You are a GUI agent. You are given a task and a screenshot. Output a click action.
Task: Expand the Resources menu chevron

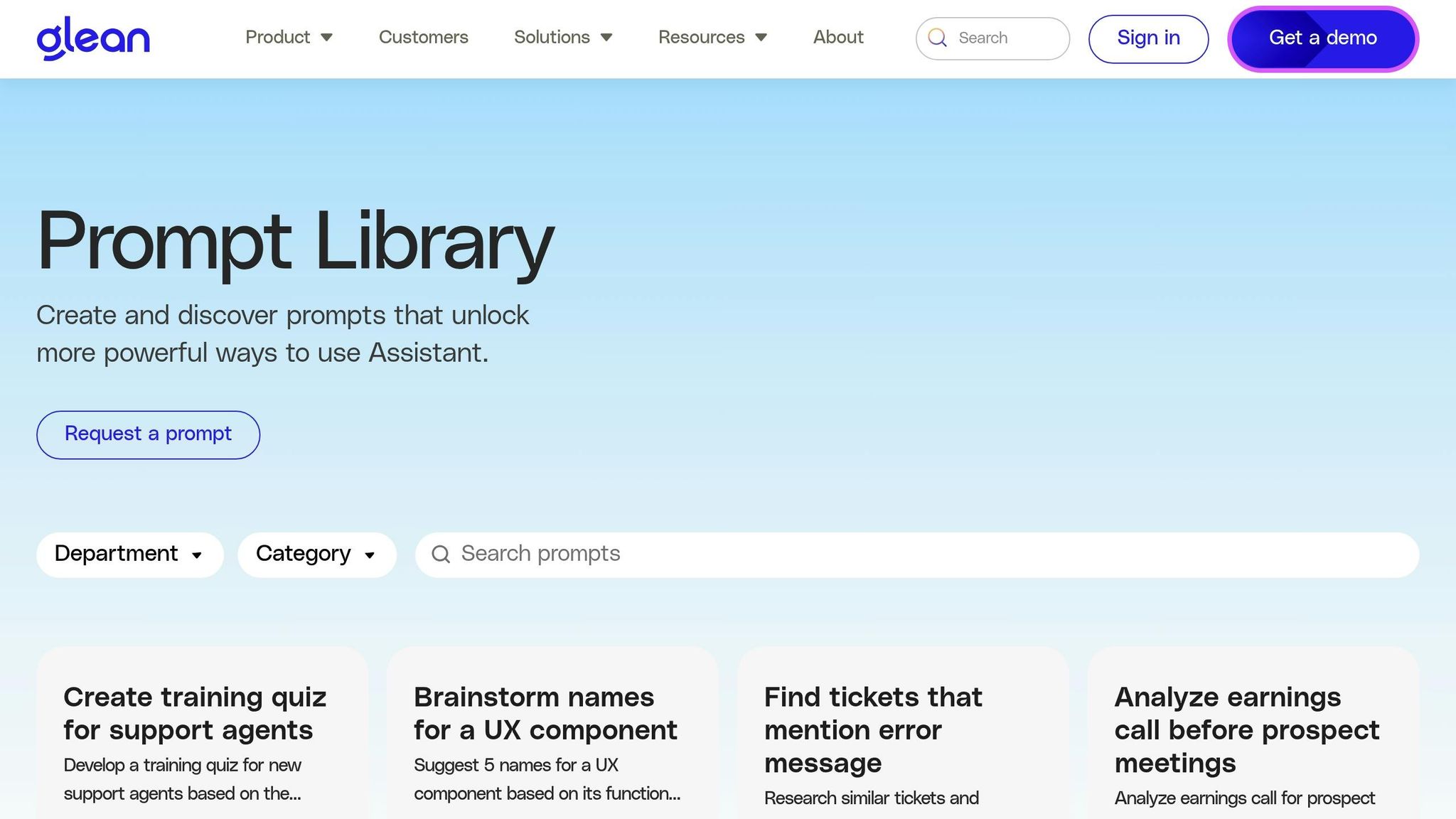click(x=761, y=38)
